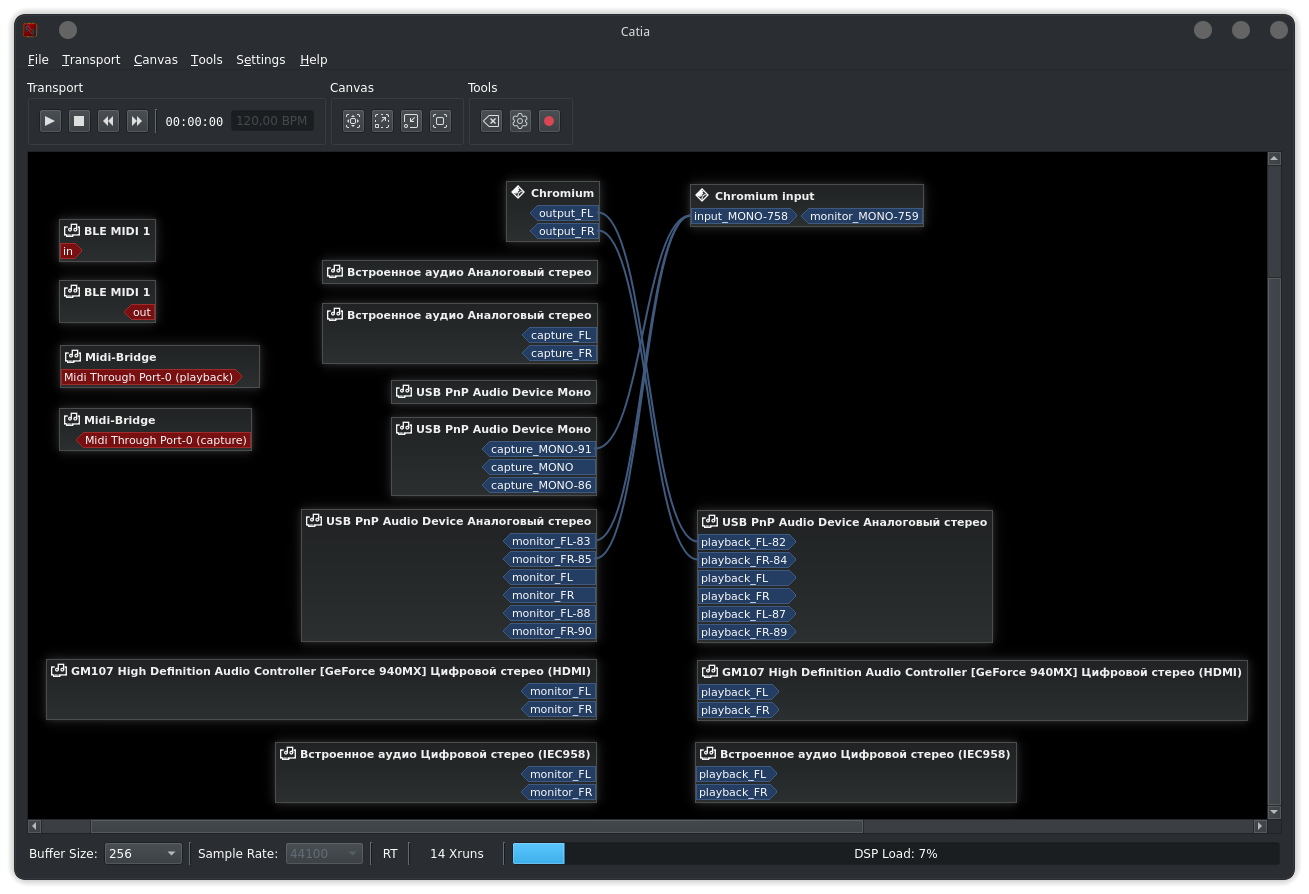This screenshot has height=894, width=1309.
Task: Click the third Canvas toolbar icon
Action: (x=411, y=121)
